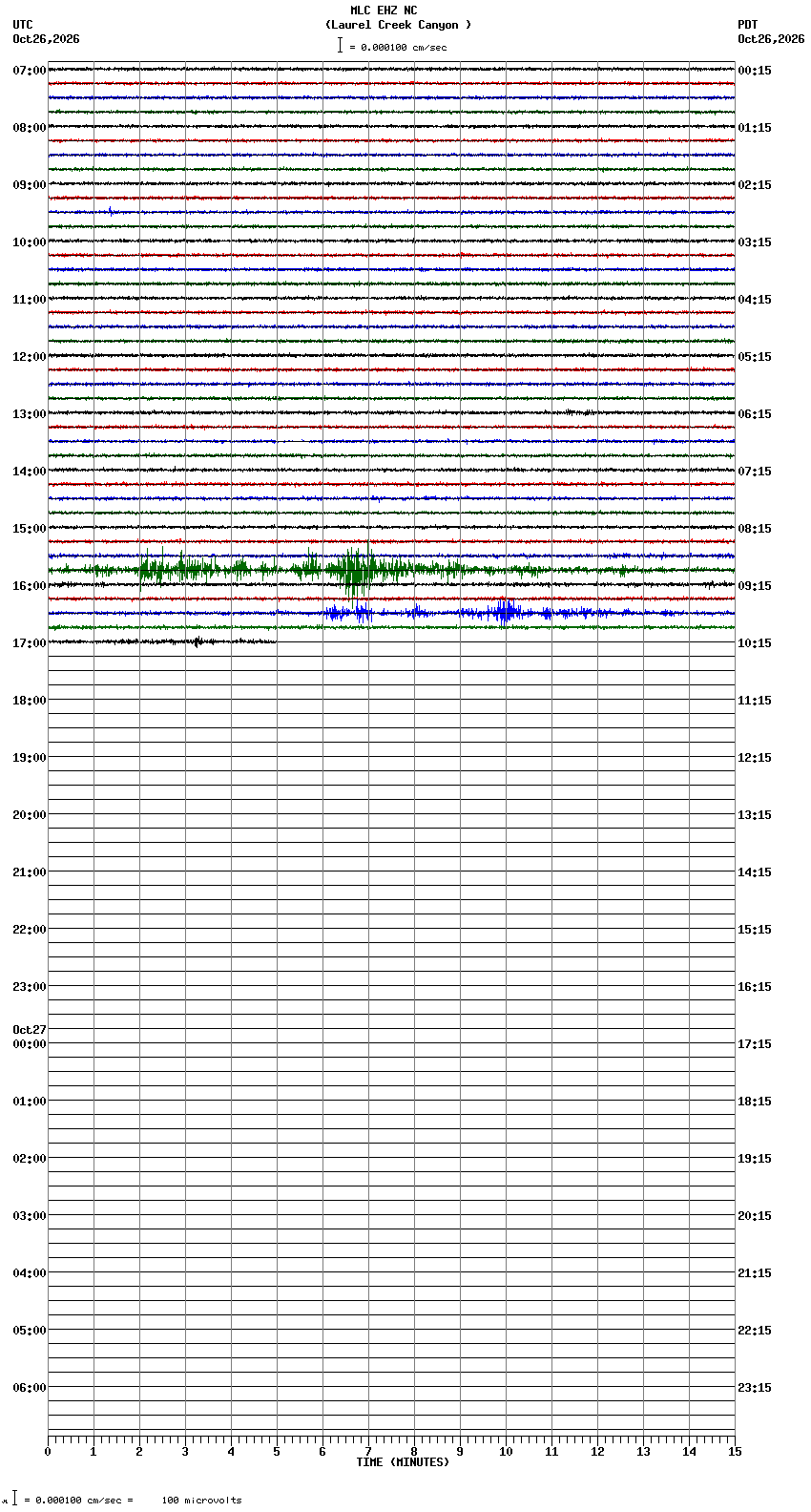The image size is (811, 1512).
Task: Click the blue seismic burst near minute 10
Action: (505, 612)
